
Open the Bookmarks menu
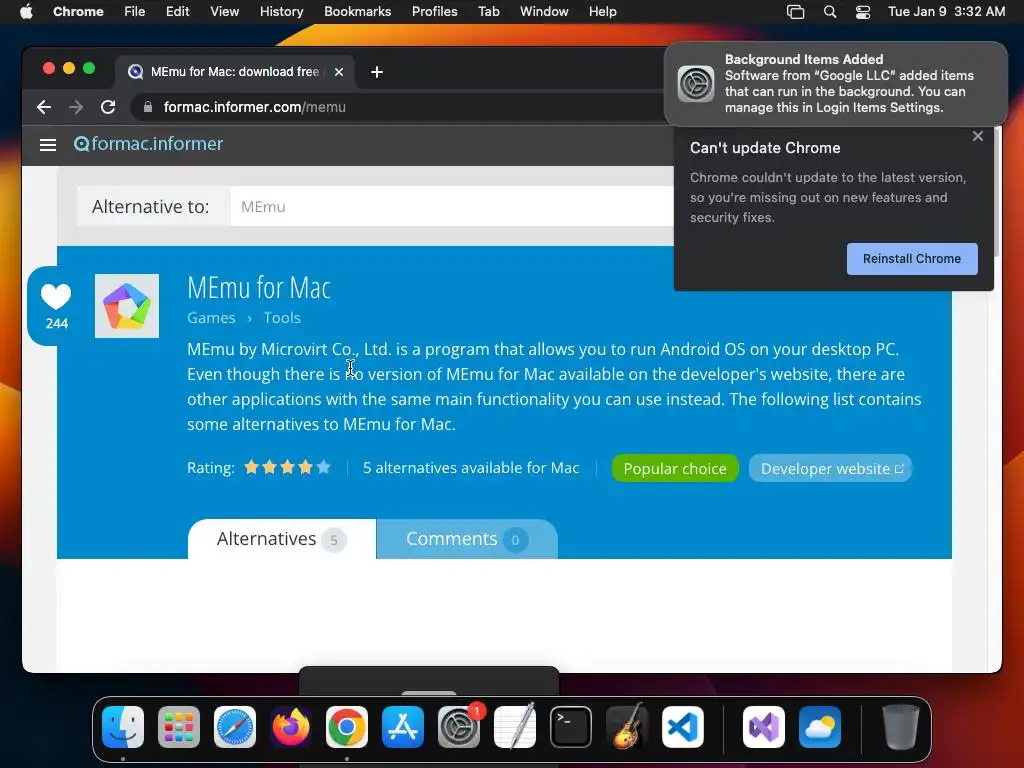click(358, 12)
